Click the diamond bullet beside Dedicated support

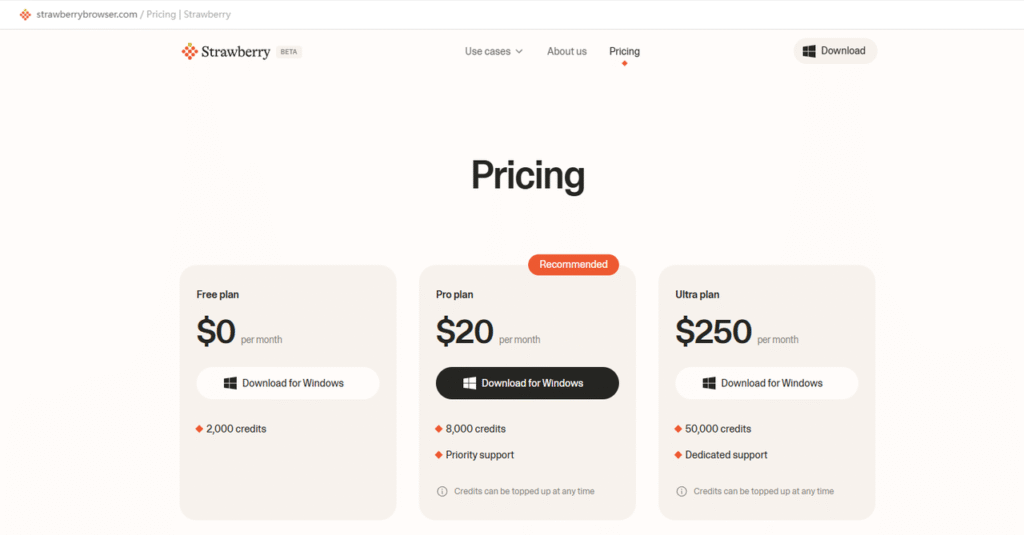click(679, 455)
